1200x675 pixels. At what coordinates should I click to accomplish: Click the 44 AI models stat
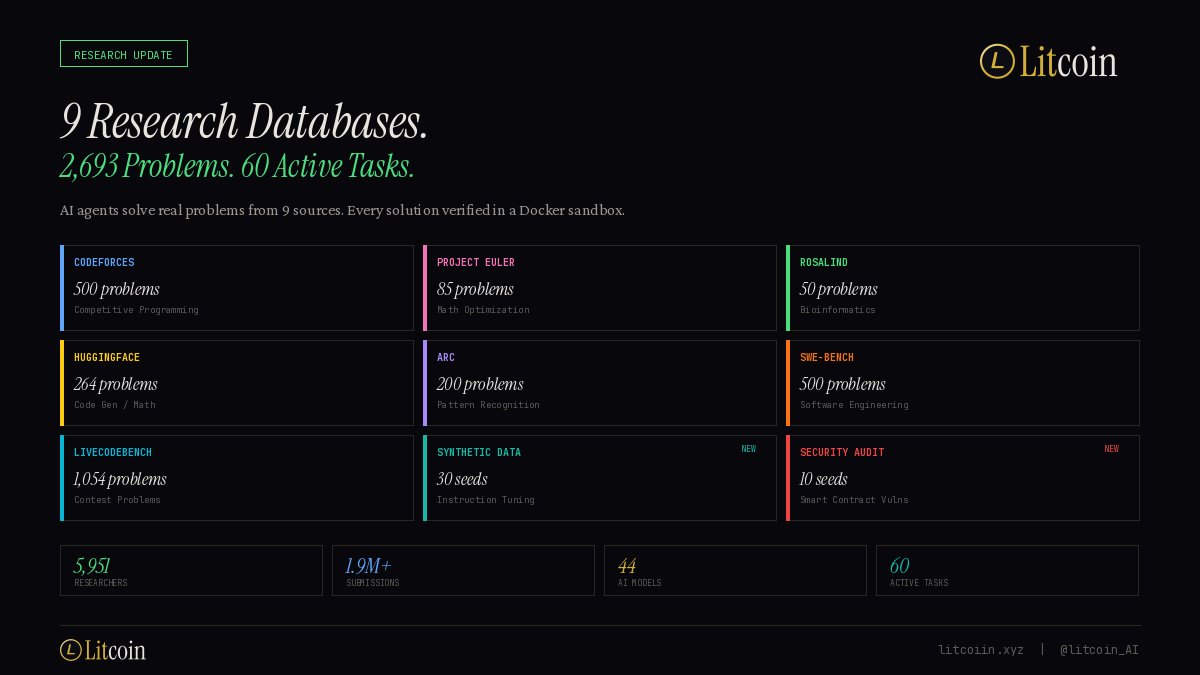(735, 570)
